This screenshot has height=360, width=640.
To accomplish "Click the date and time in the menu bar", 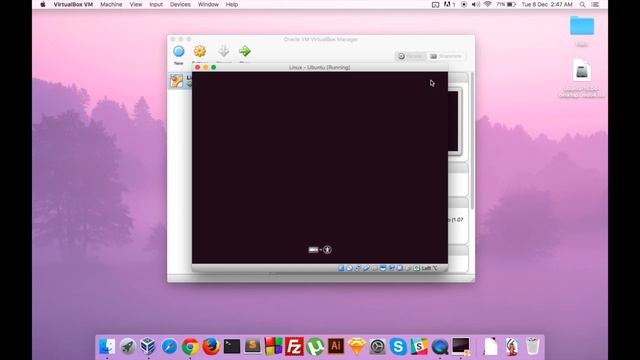I will (x=547, y=4).
